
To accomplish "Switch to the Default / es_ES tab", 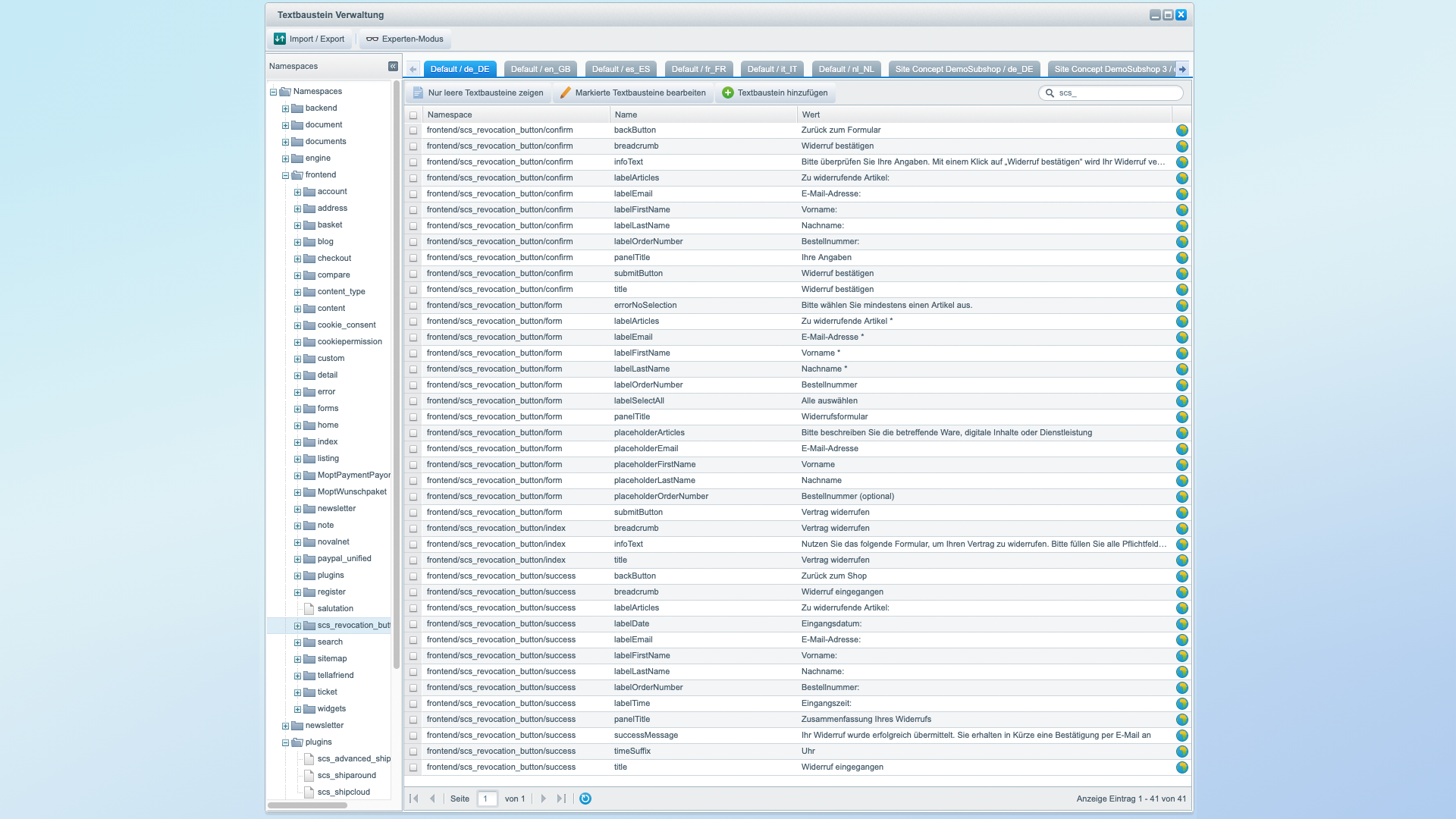I will pos(620,69).
